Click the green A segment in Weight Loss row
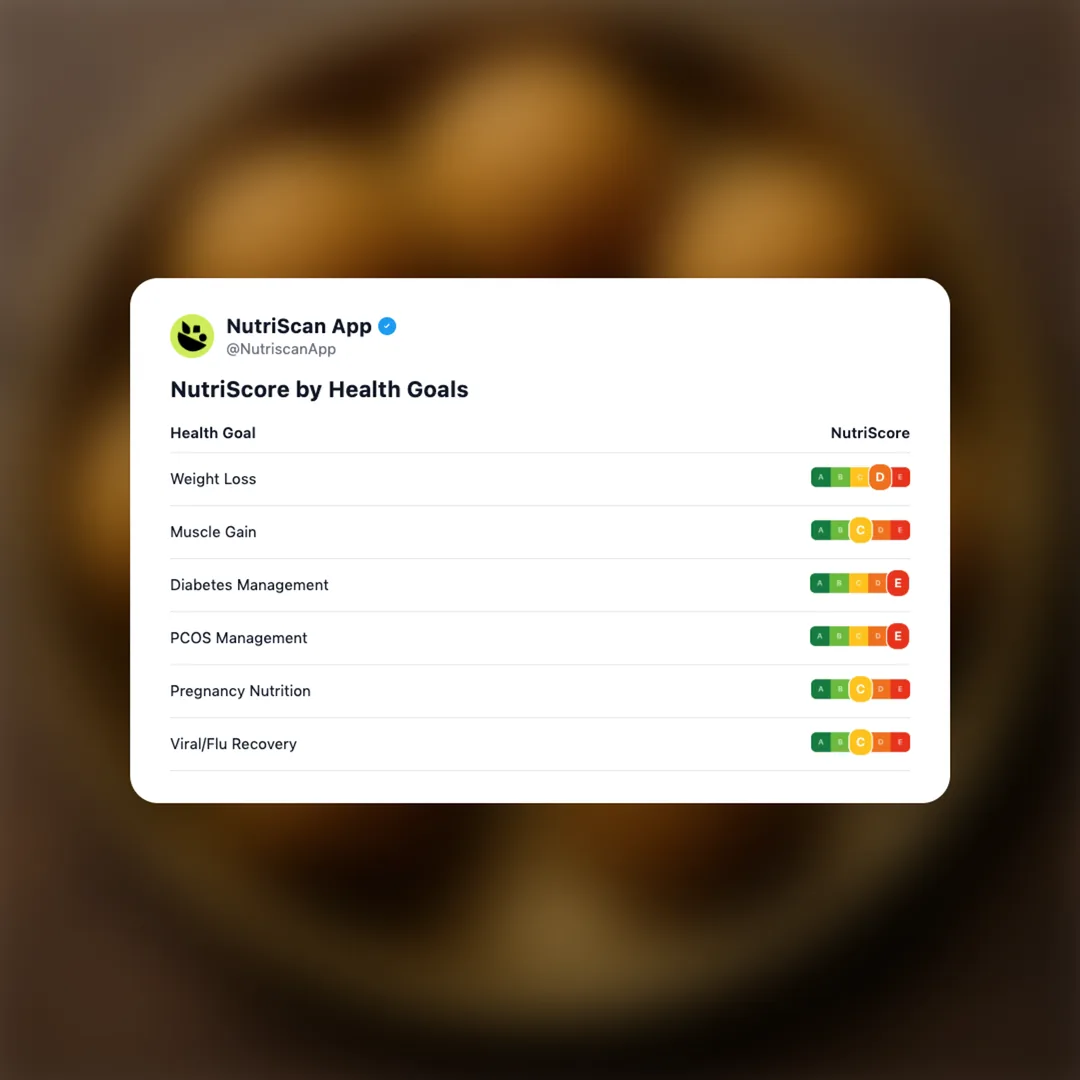This screenshot has width=1080, height=1080. (x=821, y=478)
